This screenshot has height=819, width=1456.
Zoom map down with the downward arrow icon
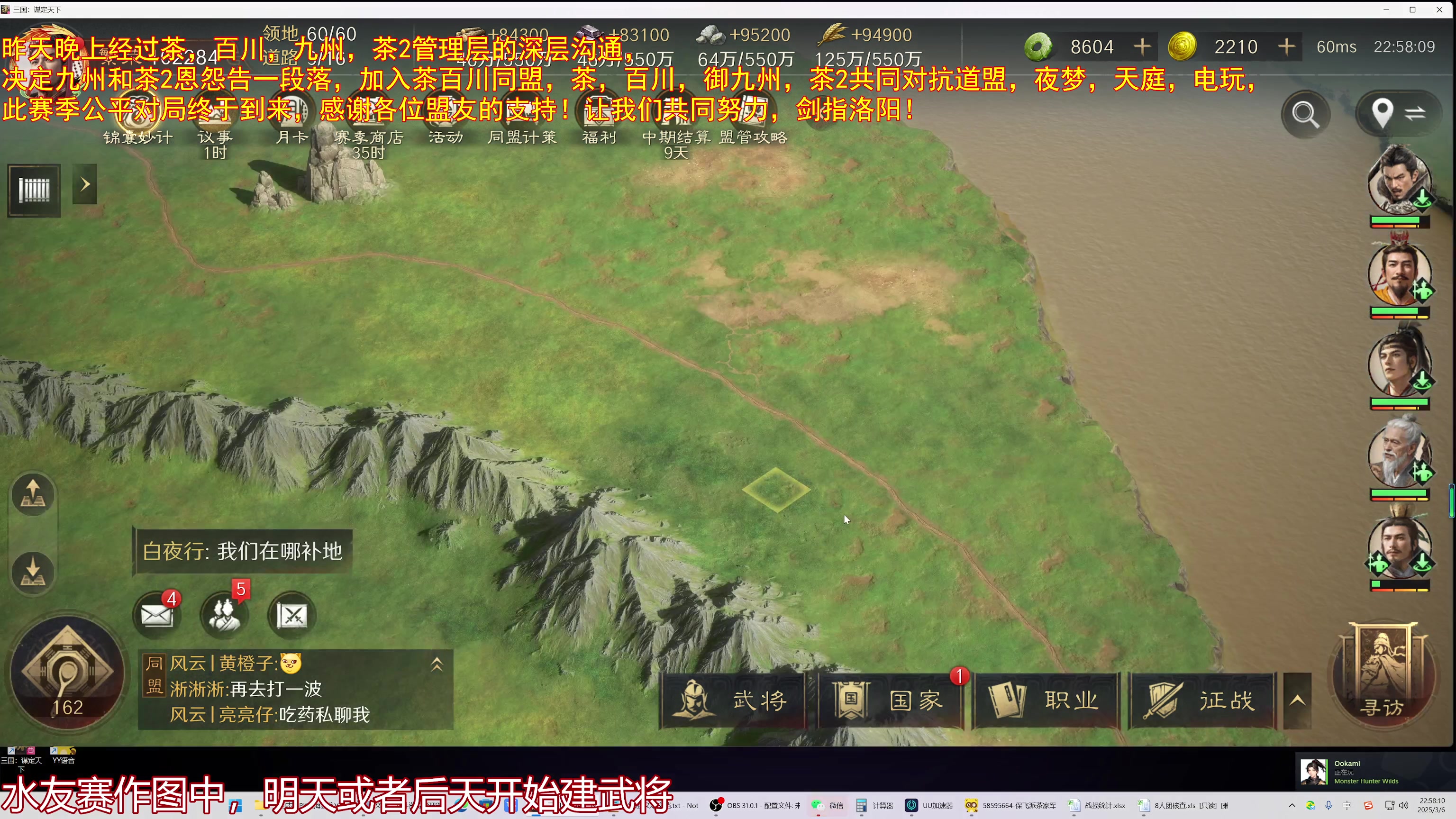pyautogui.click(x=33, y=573)
